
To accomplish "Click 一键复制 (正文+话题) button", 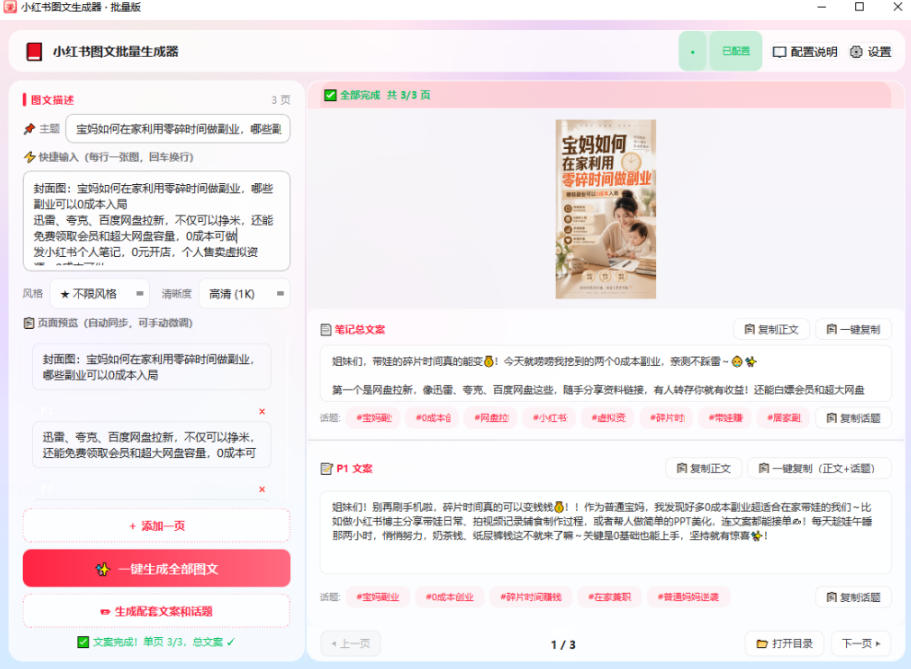I will (x=819, y=468).
